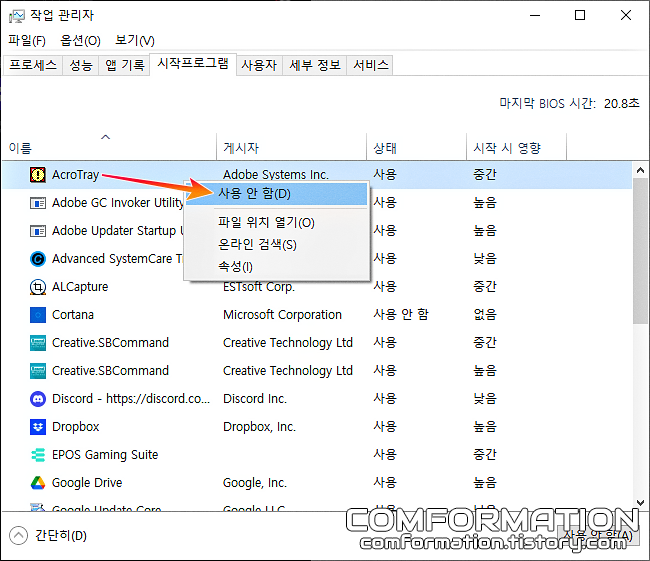Choose 속성(I) in context menu
650x561 pixels.
(x=276, y=267)
